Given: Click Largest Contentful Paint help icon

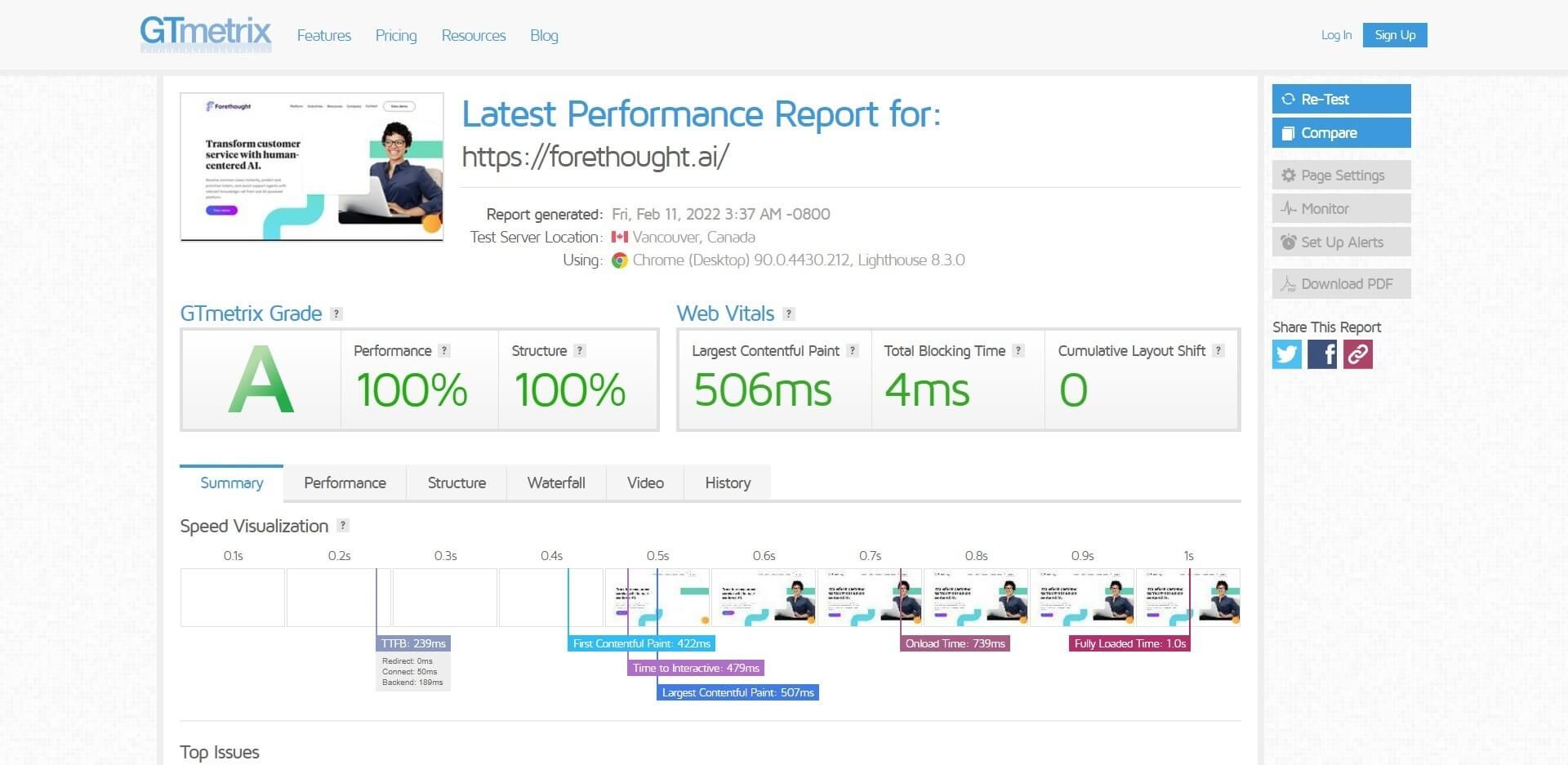Looking at the screenshot, I should (853, 350).
